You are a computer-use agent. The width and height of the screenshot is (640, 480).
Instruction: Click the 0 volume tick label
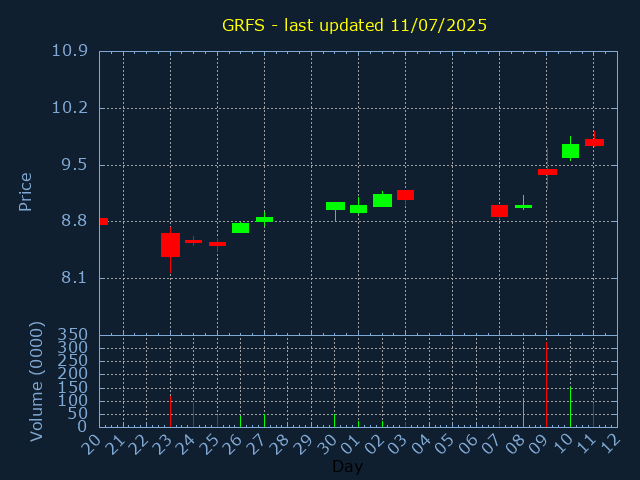pos(83,427)
